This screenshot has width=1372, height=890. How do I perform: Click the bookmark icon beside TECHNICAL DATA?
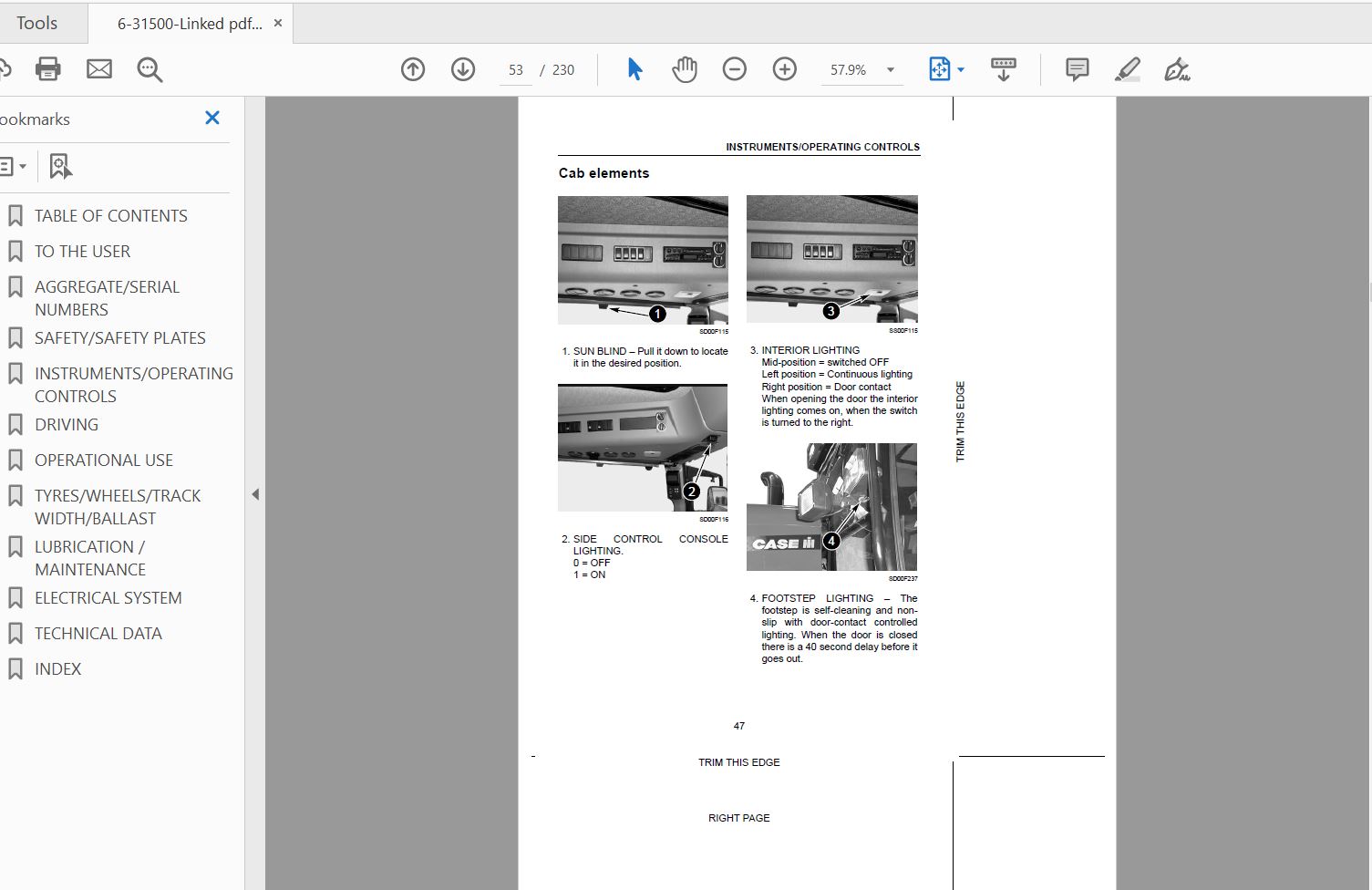coord(15,634)
